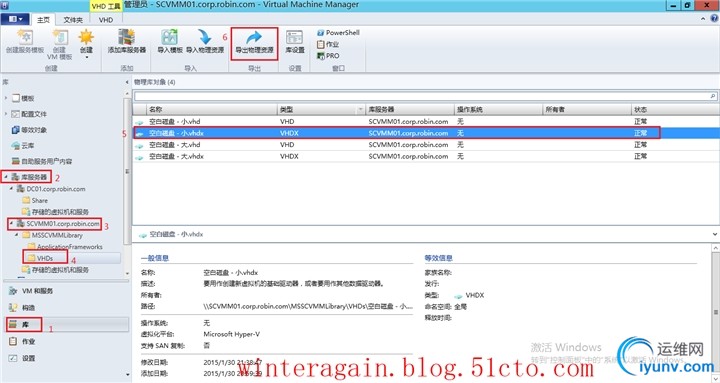This screenshot has height=383, width=720.
Task: Click the 导入物理资源 ribbon icon
Action: 205,41
